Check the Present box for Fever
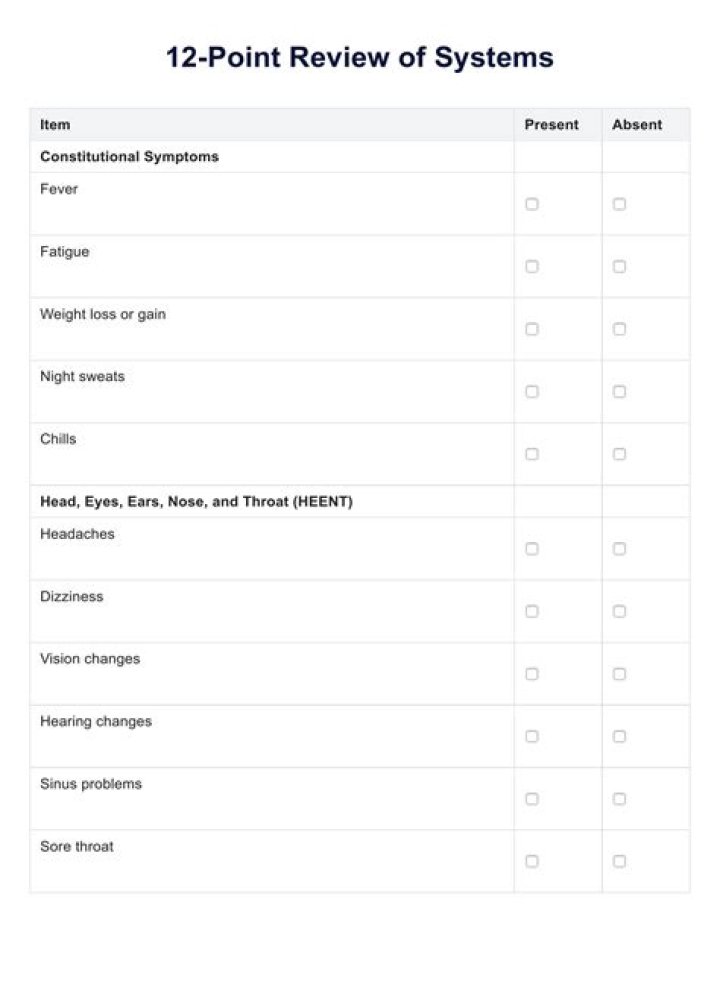This screenshot has height=996, width=720. tap(532, 204)
